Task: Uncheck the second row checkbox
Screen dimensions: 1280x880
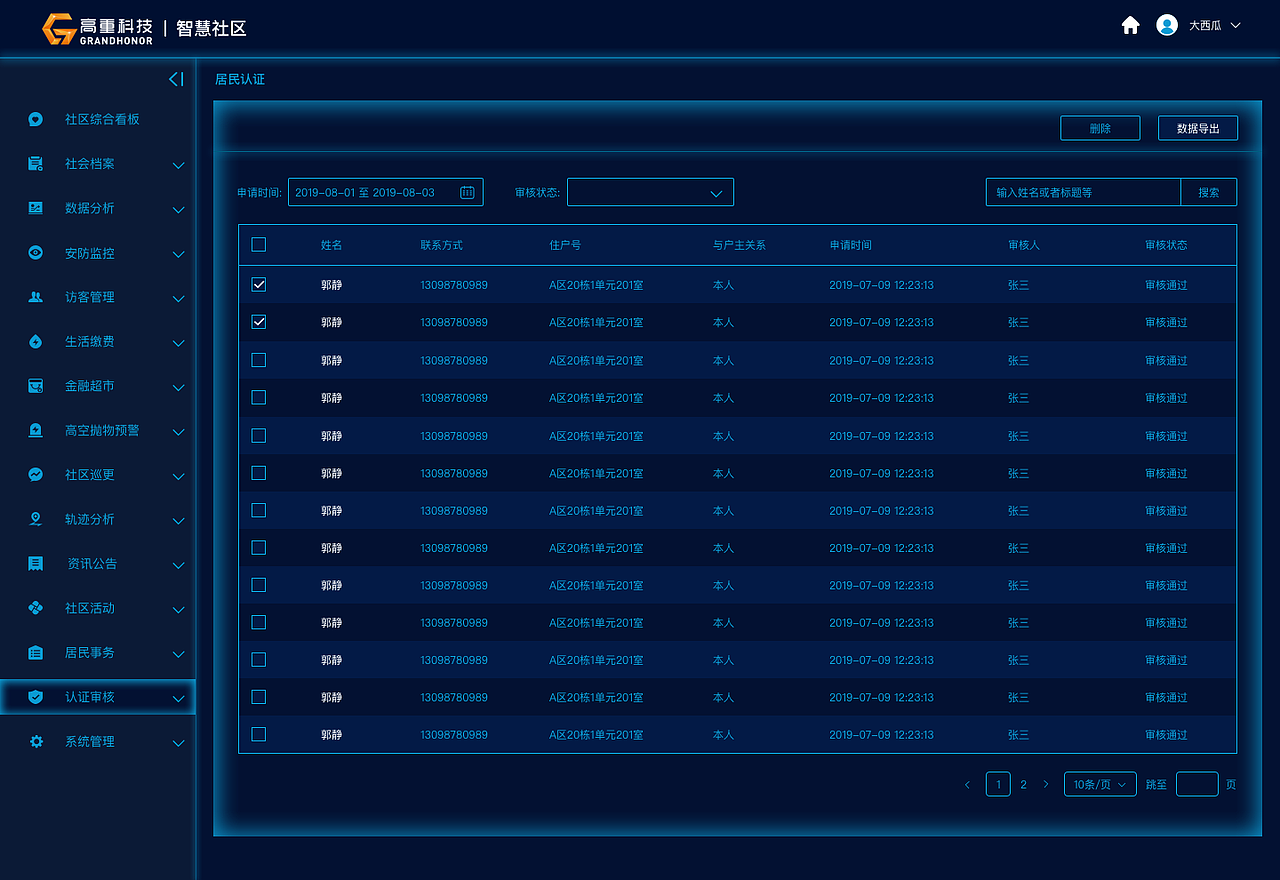Action: [259, 322]
